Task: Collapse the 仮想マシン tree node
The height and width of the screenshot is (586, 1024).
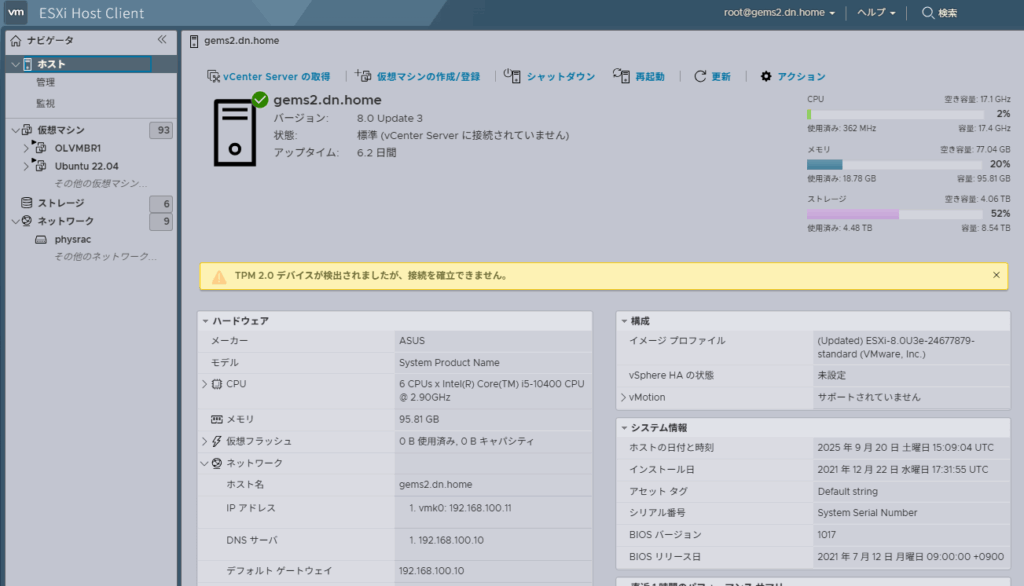Action: [16, 130]
